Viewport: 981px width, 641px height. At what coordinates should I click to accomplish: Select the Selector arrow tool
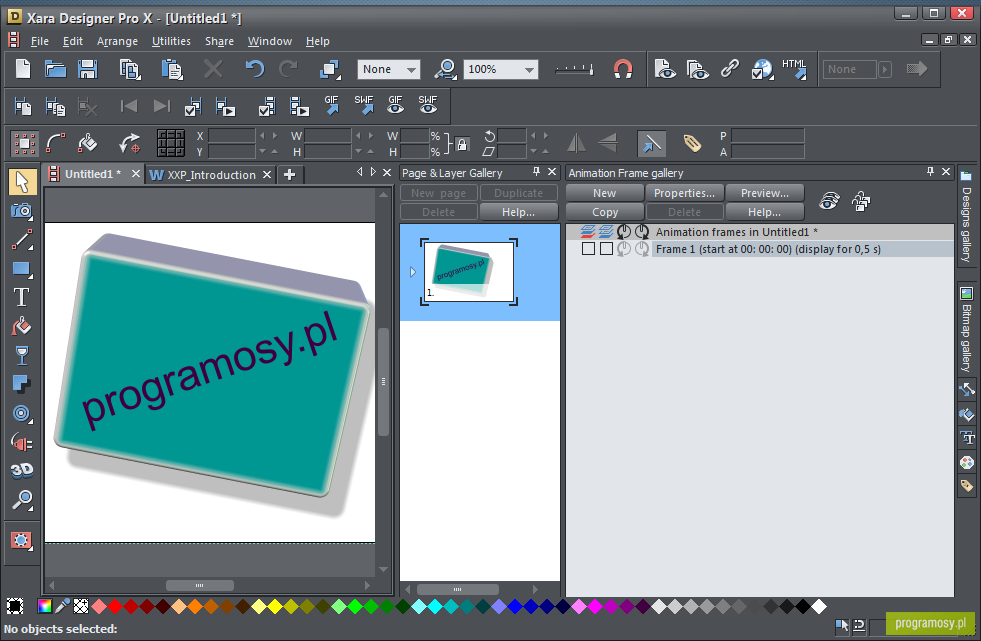[x=22, y=181]
